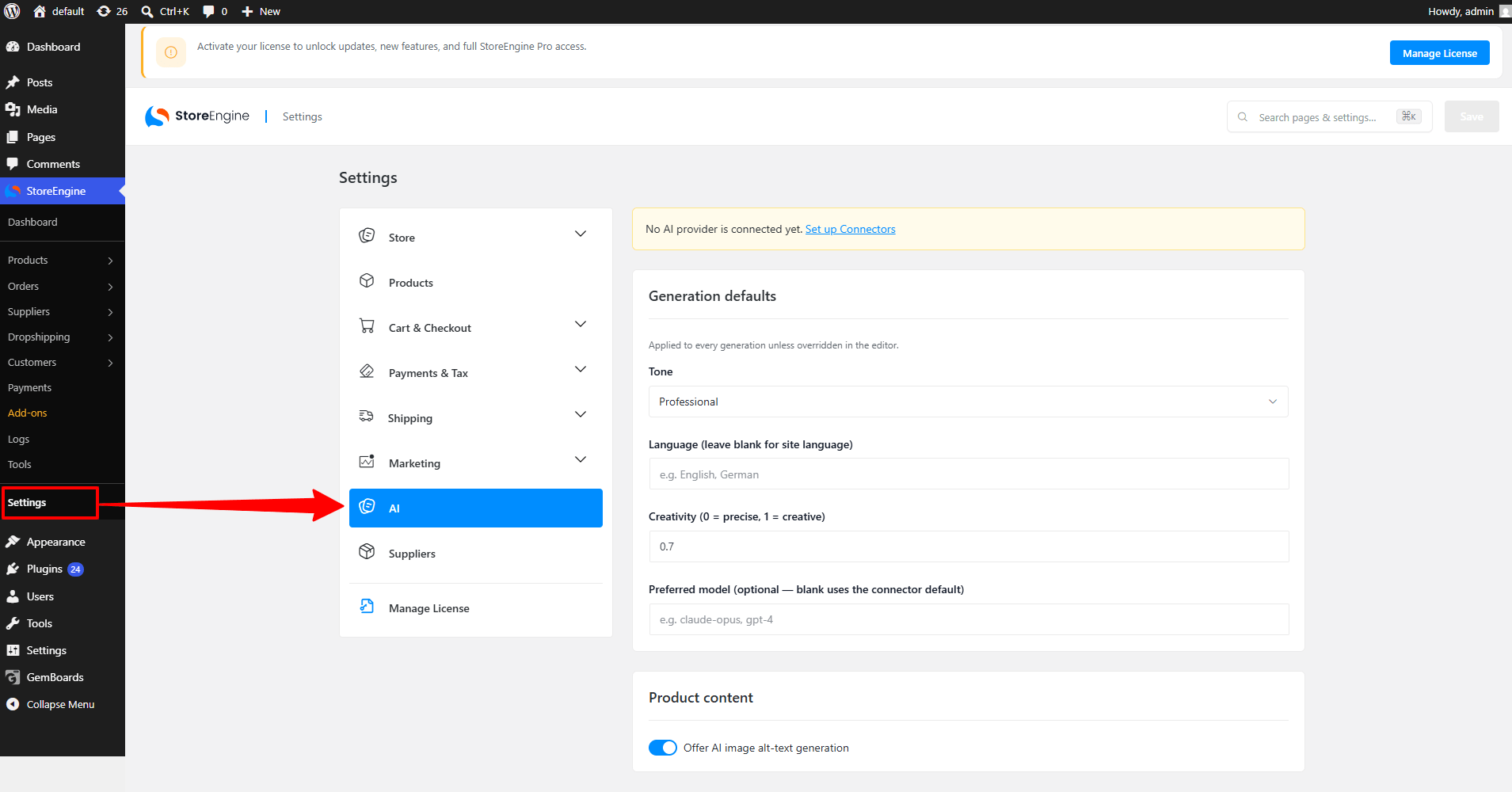
Task: Expand the Store settings section chevron
Action: [581, 234]
